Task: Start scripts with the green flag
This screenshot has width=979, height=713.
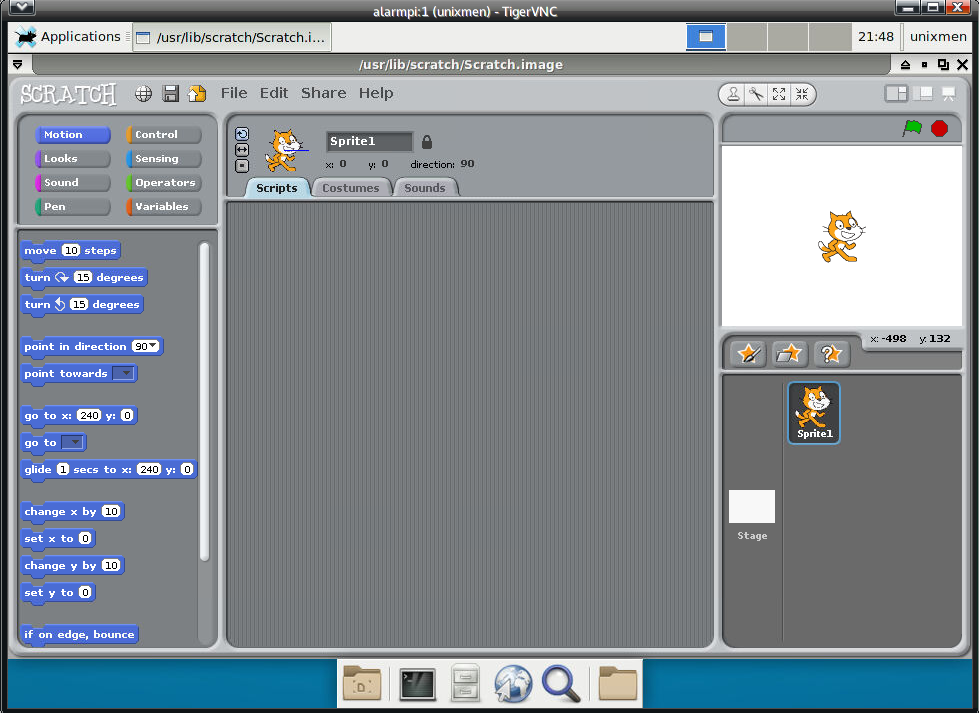Action: click(x=912, y=128)
